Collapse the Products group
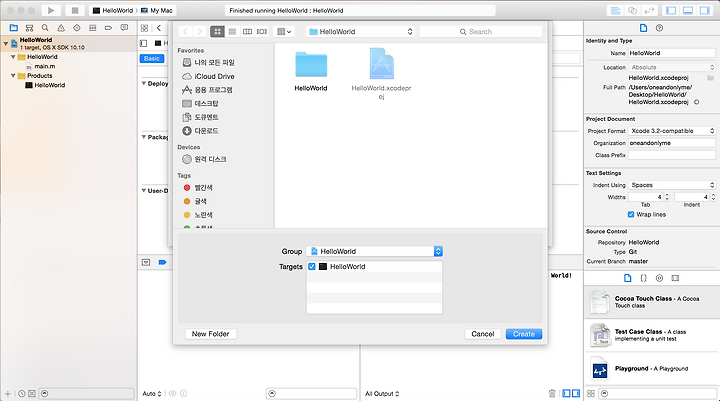 point(13,76)
